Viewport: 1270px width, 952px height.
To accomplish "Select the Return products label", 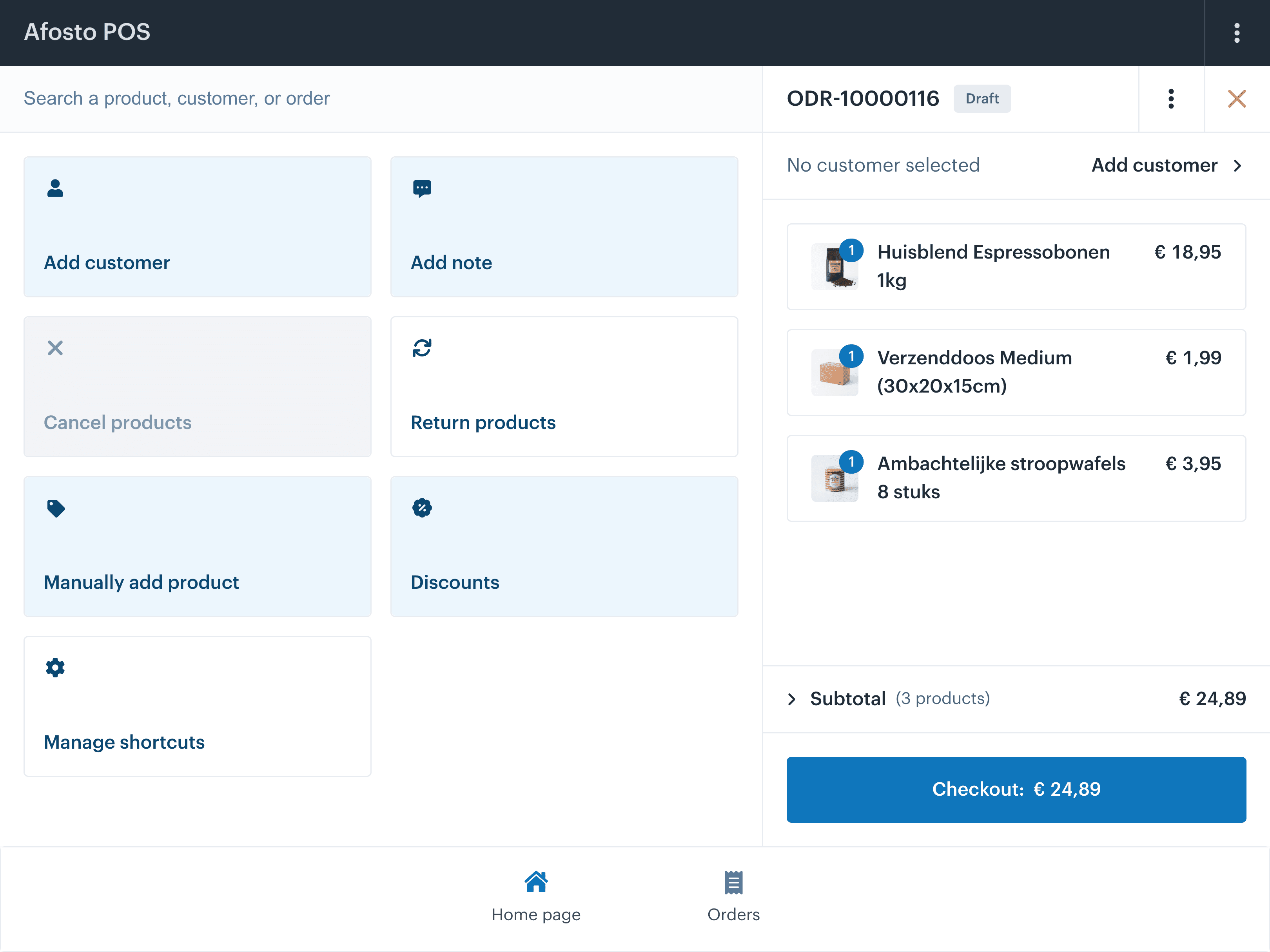I will pyautogui.click(x=483, y=423).
